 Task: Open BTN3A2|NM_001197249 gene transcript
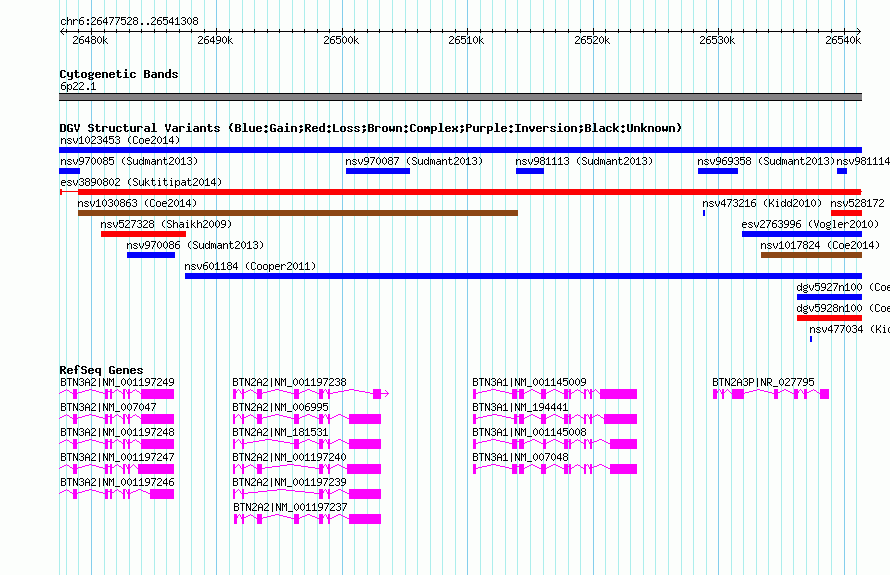[x=117, y=394]
